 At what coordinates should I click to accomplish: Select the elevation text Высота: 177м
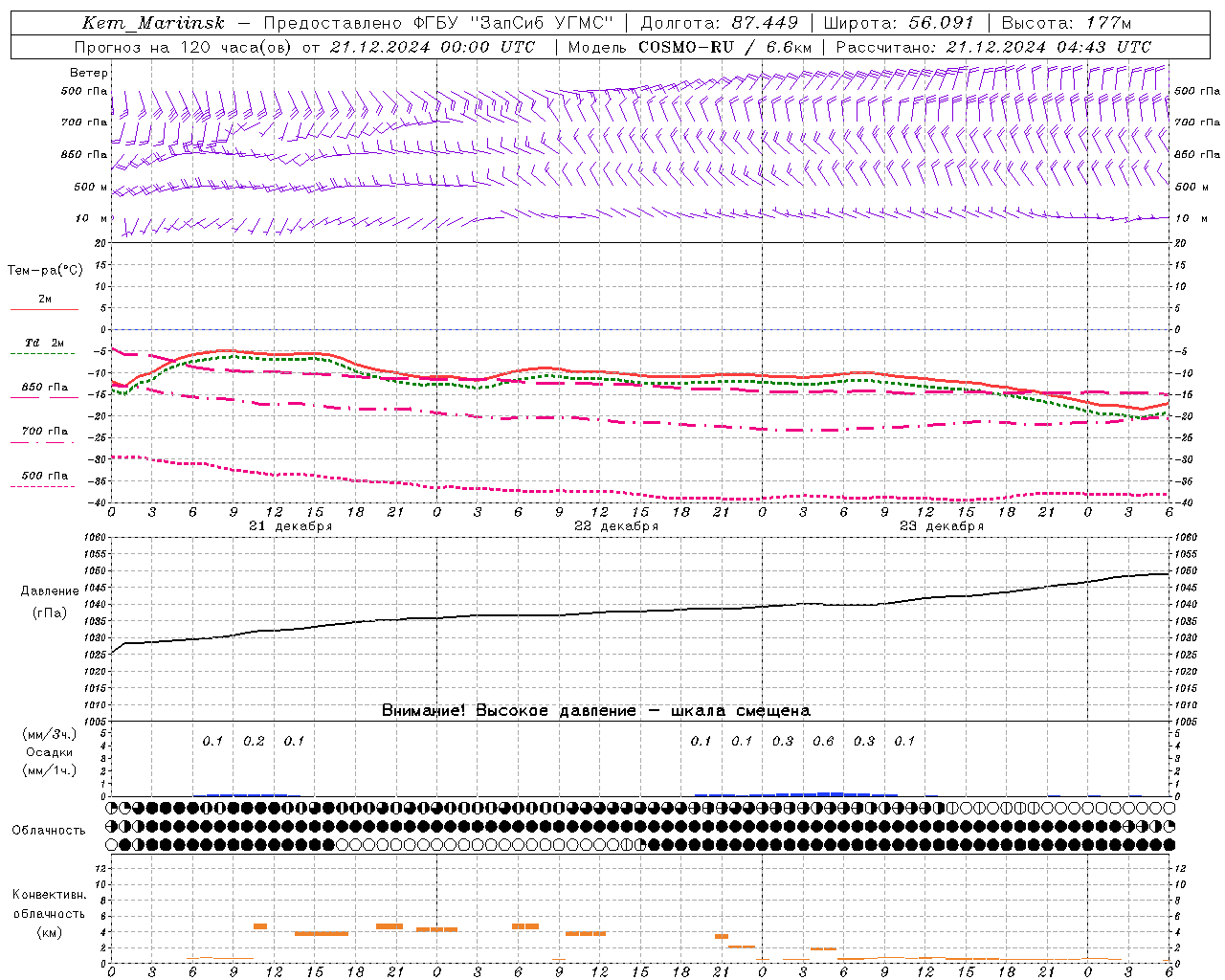pos(1067,23)
